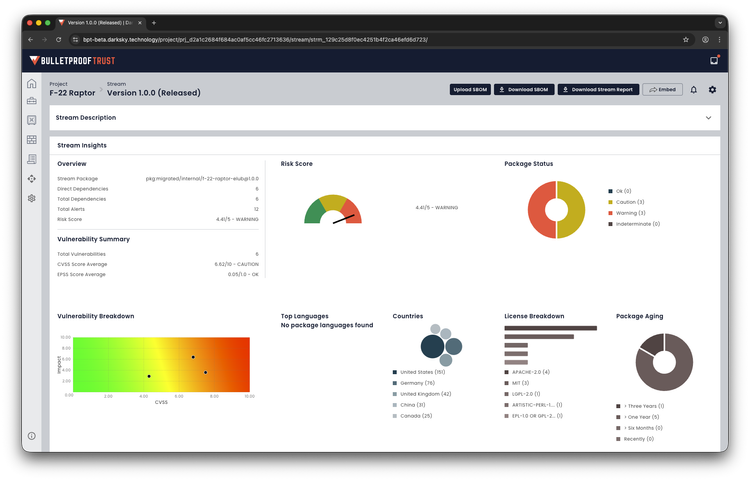Click the Stream Description heading
750x481 pixels.
click(86, 118)
